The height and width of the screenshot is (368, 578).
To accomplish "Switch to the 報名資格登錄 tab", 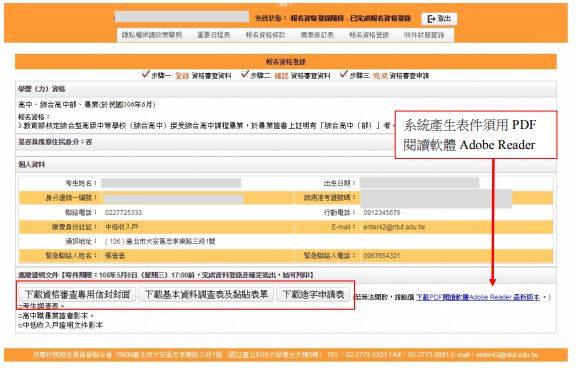I will (x=369, y=35).
